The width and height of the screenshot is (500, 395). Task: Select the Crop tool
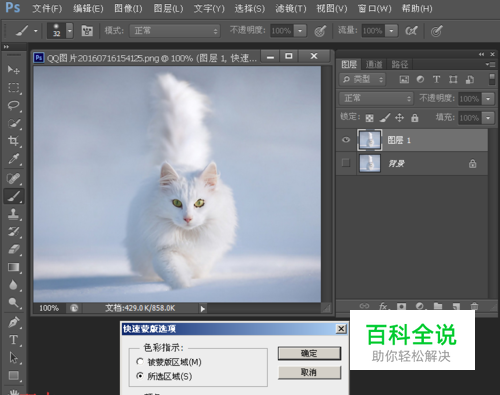[14, 141]
